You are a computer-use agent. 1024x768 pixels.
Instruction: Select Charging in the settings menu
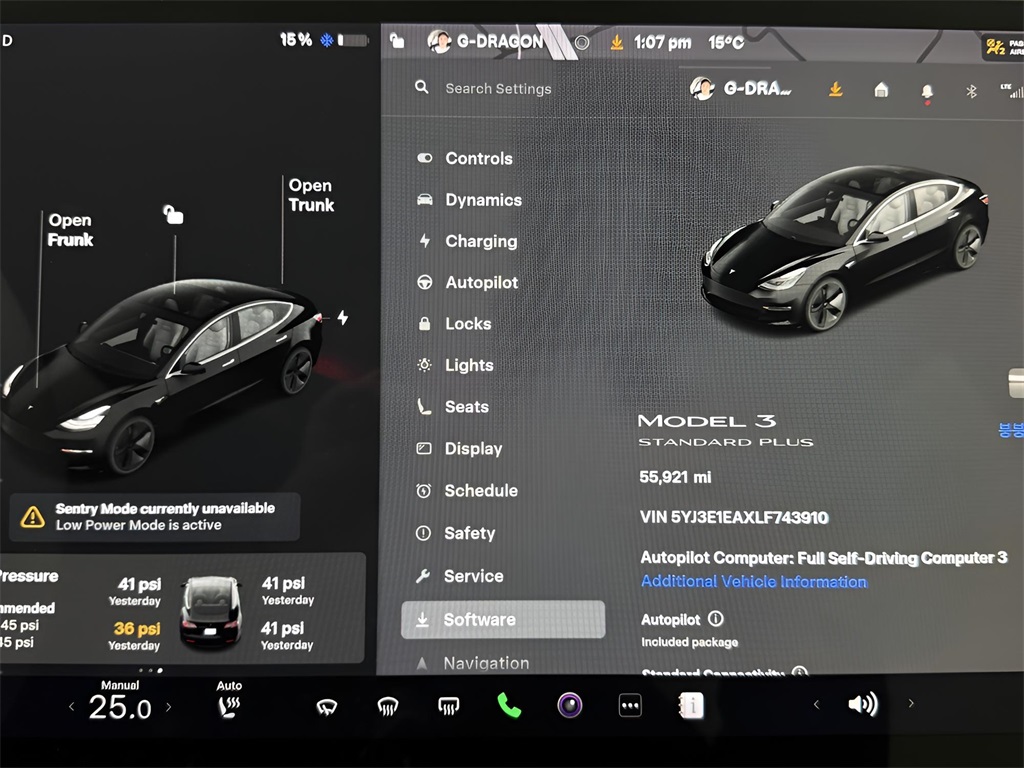tap(481, 241)
